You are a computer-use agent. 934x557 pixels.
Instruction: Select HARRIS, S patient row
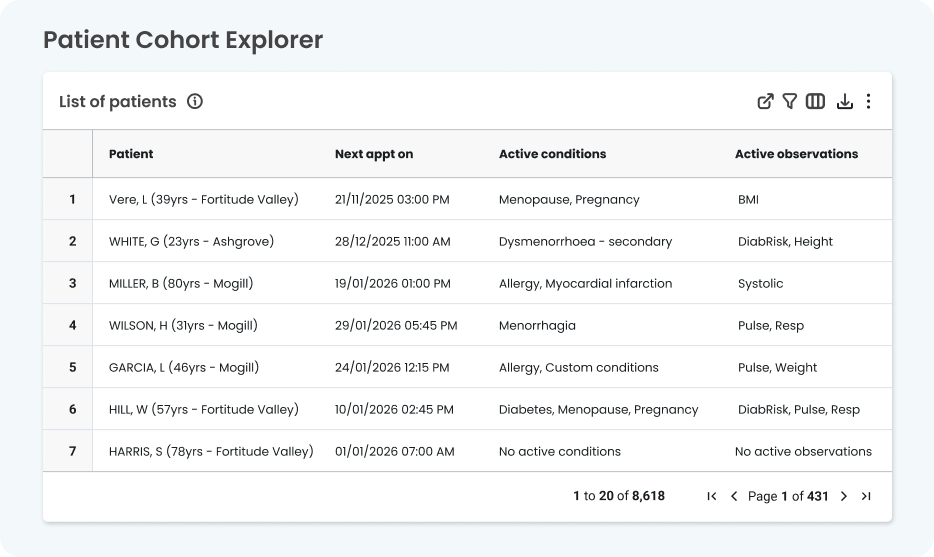coord(210,451)
